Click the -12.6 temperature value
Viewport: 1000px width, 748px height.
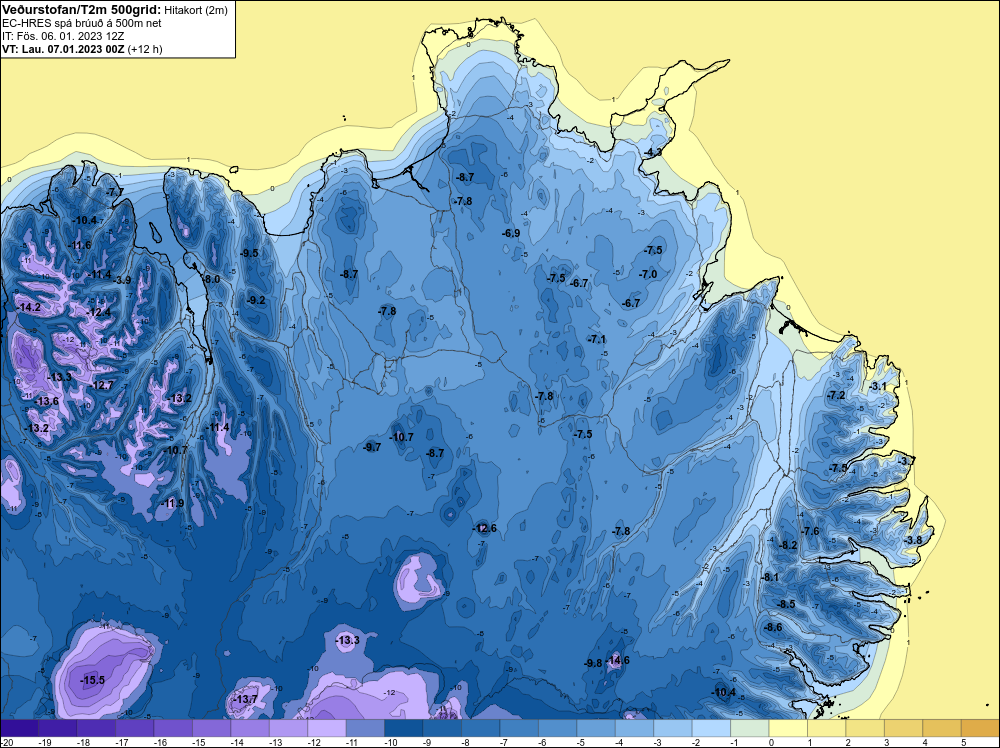pyautogui.click(x=484, y=529)
